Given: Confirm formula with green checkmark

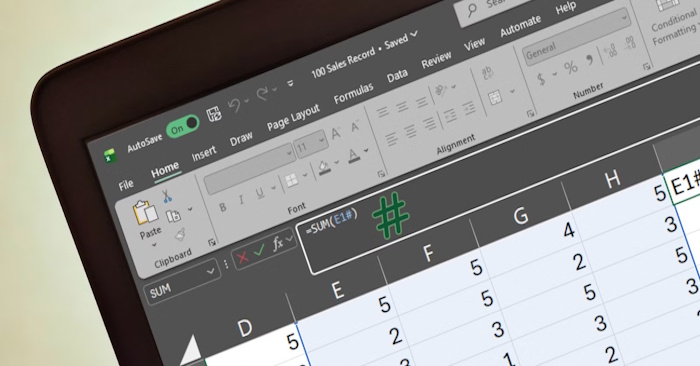Looking at the screenshot, I should tap(259, 251).
